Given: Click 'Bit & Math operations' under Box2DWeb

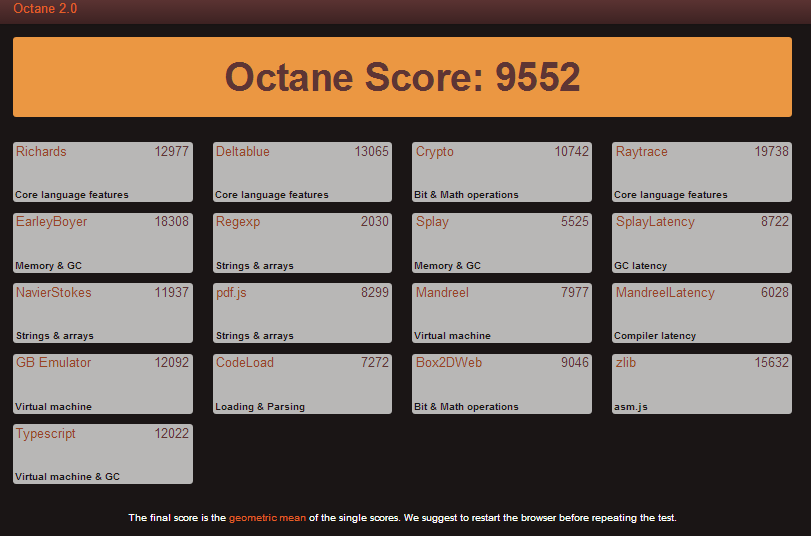Looking at the screenshot, I should click(x=466, y=407).
